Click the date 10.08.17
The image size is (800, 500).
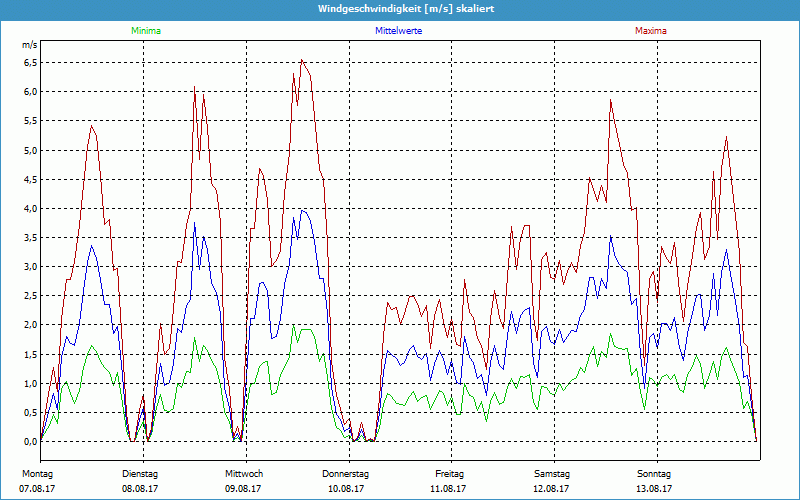point(346,489)
